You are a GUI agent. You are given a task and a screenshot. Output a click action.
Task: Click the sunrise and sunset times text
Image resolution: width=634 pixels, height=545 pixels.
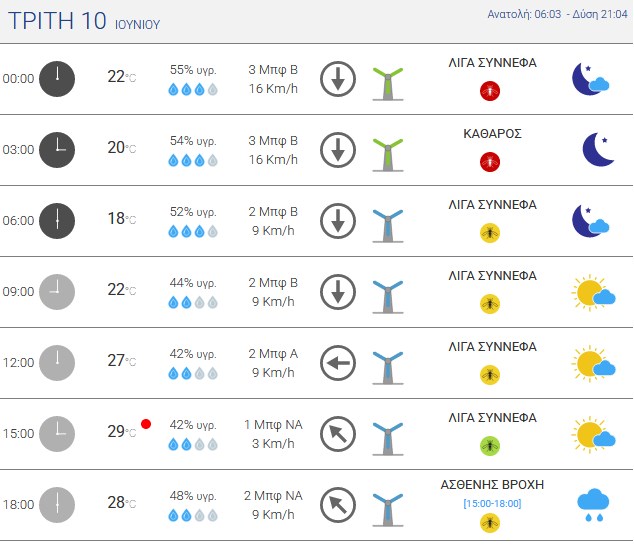557,14
